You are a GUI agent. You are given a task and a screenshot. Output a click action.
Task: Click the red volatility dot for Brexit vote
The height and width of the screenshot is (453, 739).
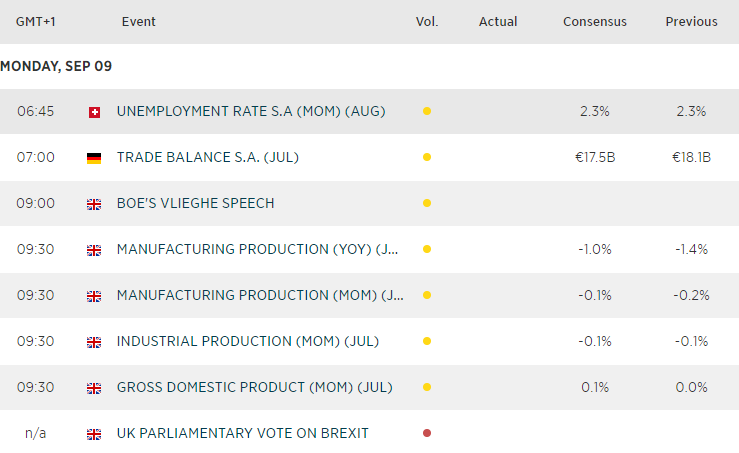coord(427,434)
